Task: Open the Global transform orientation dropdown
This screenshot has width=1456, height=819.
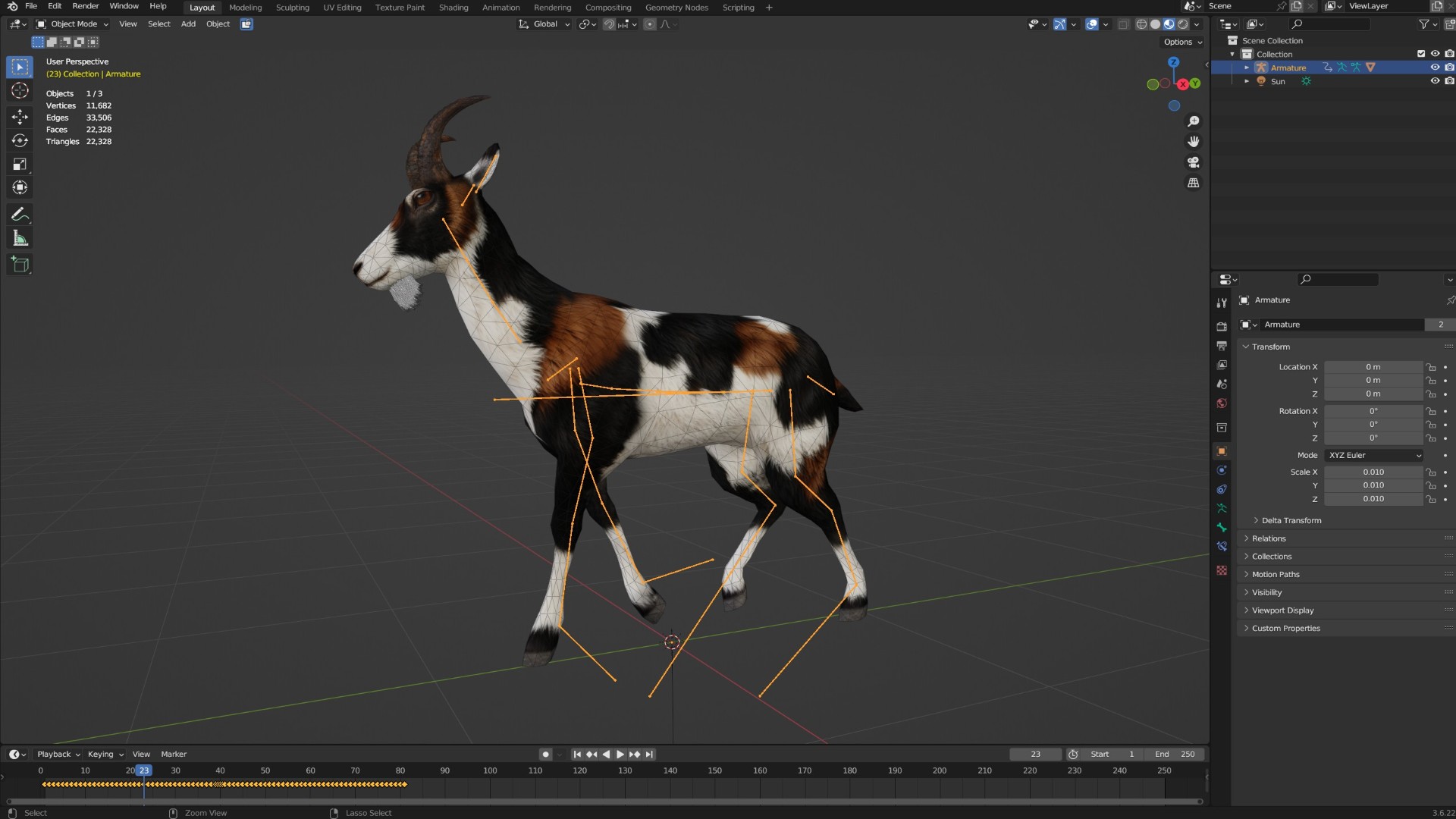Action: coord(544,24)
